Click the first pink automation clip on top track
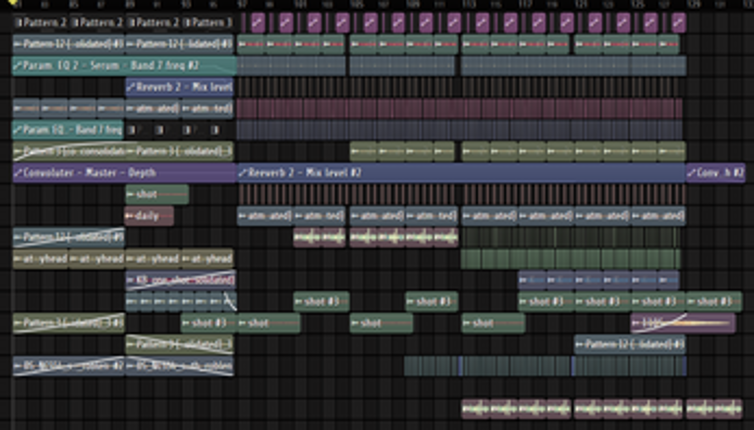Image resolution: width=754 pixels, height=430 pixels. 258,22
